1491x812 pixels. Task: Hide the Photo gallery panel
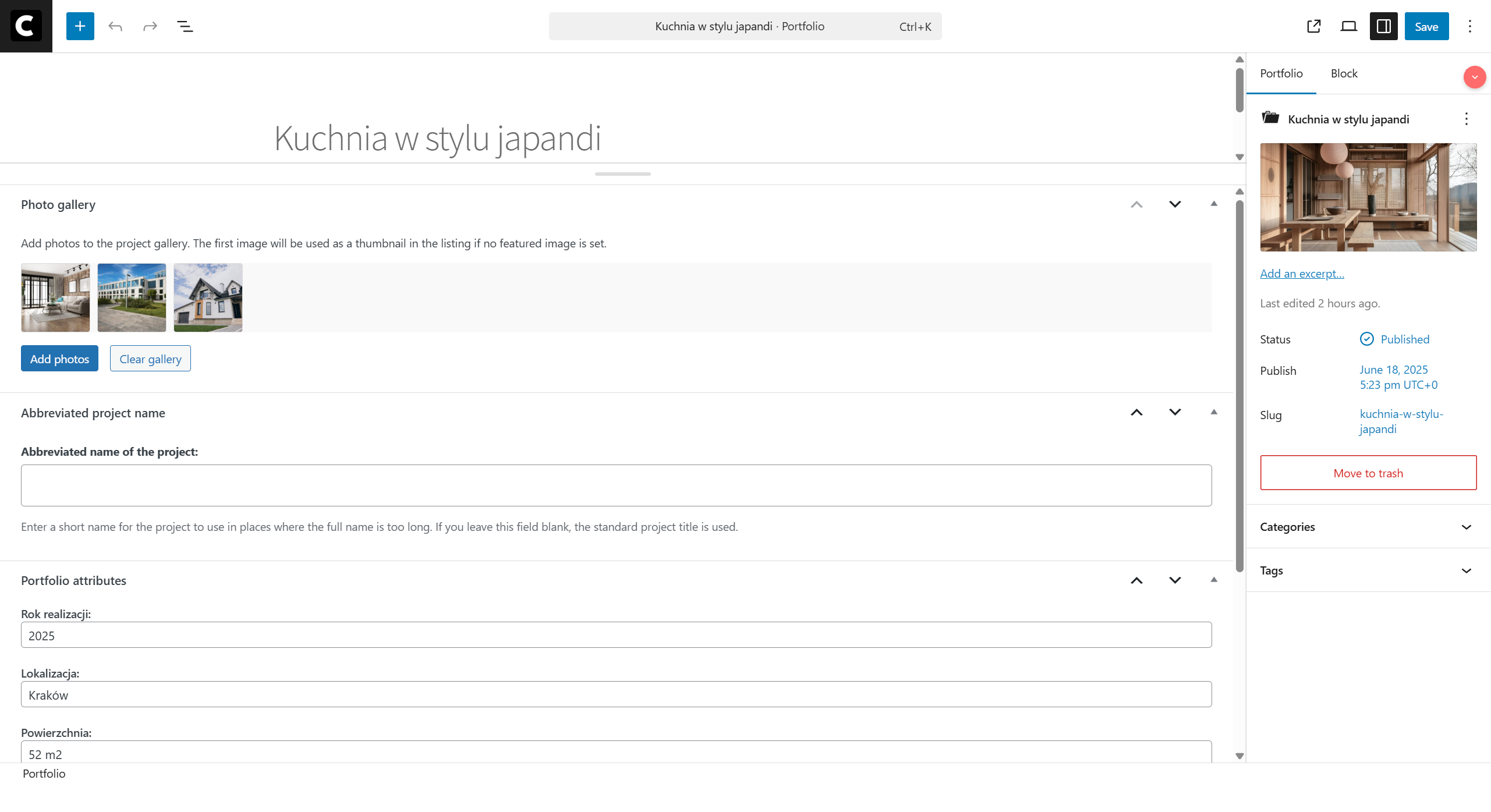click(1214, 204)
